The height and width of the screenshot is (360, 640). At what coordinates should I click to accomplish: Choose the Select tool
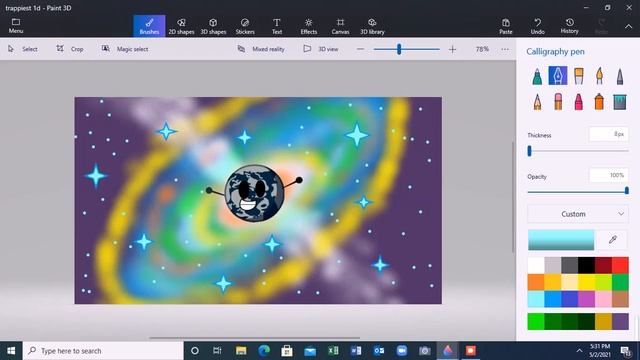[23, 49]
